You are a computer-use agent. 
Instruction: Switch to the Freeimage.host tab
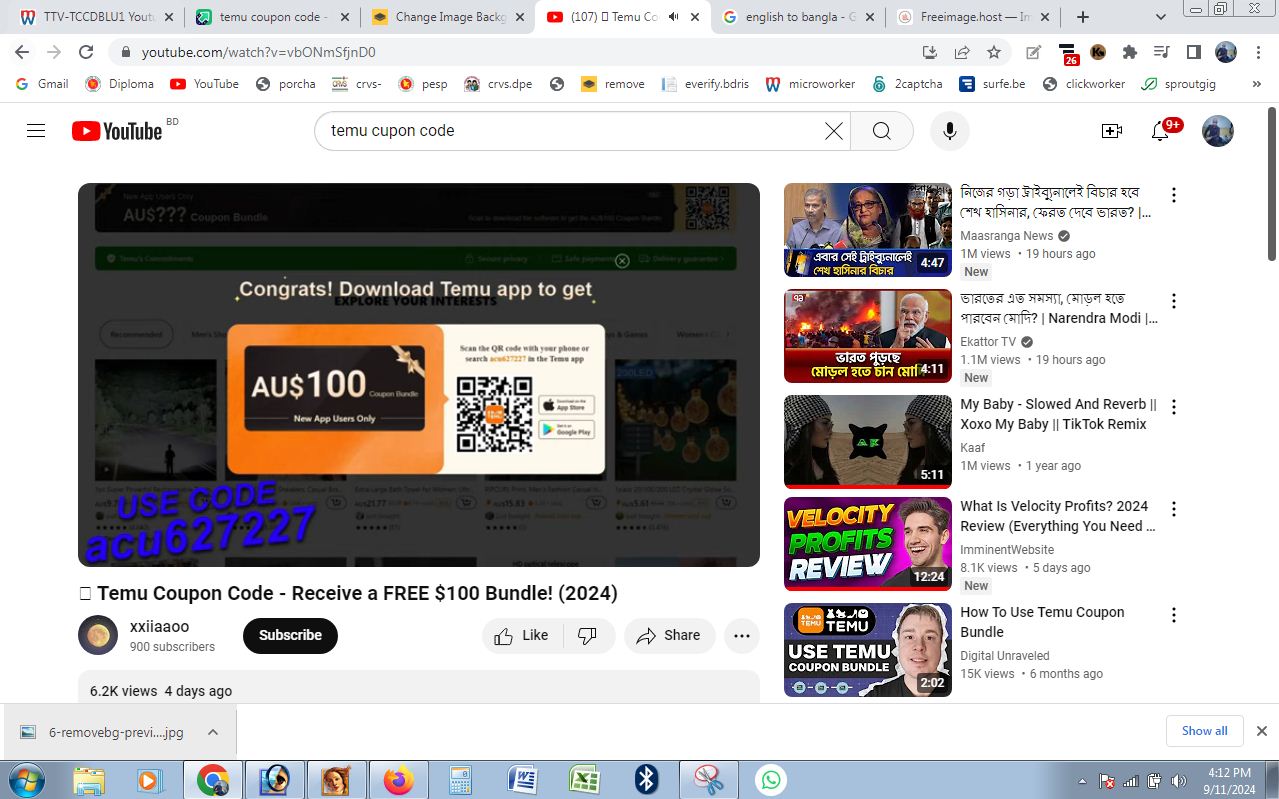pos(973,17)
